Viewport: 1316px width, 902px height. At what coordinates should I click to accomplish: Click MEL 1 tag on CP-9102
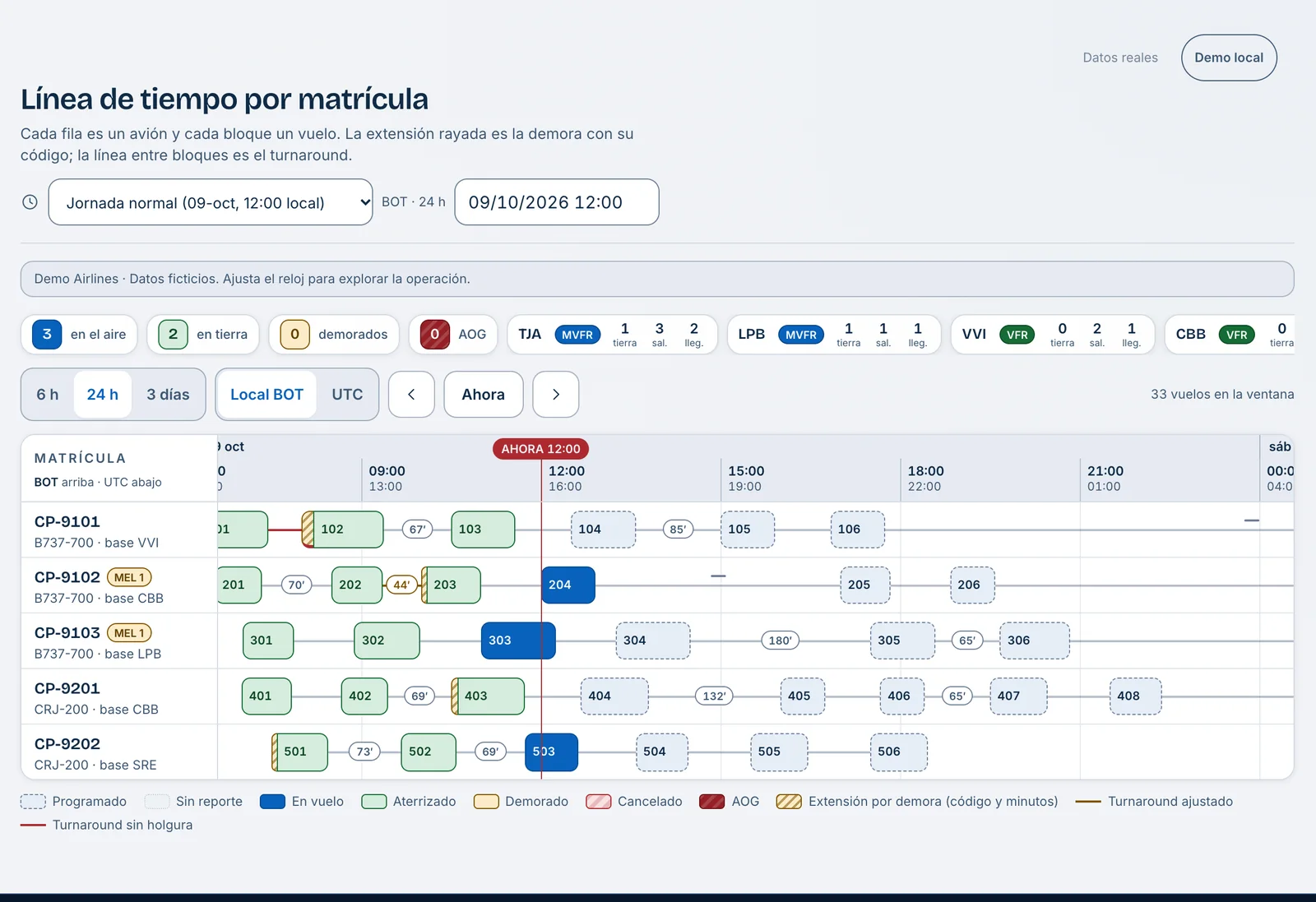[x=129, y=577]
